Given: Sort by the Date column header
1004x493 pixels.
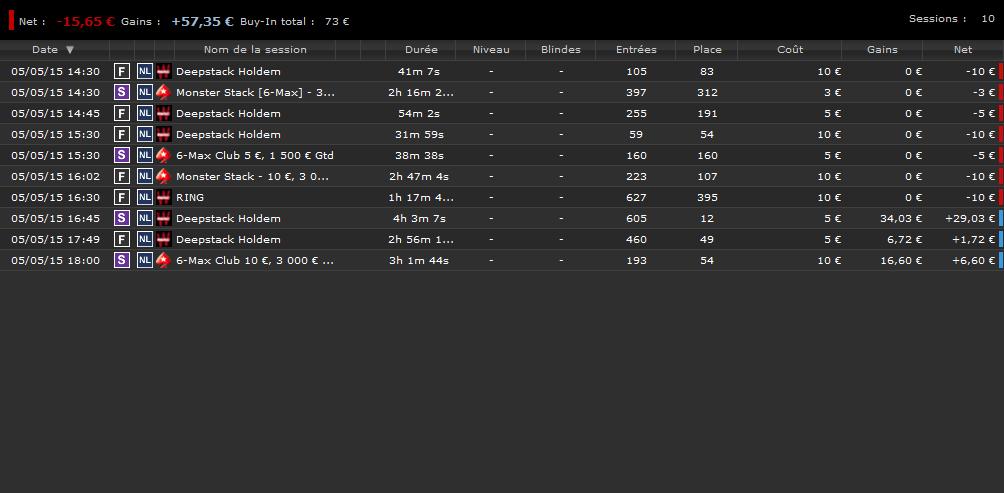Looking at the screenshot, I should pyautogui.click(x=45, y=49).
